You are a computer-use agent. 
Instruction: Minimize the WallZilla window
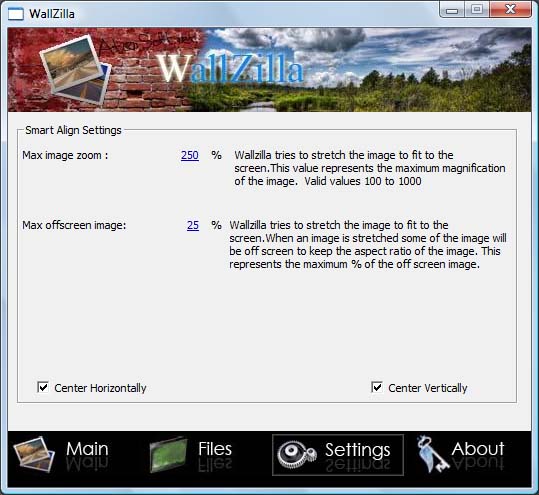click(x=452, y=10)
